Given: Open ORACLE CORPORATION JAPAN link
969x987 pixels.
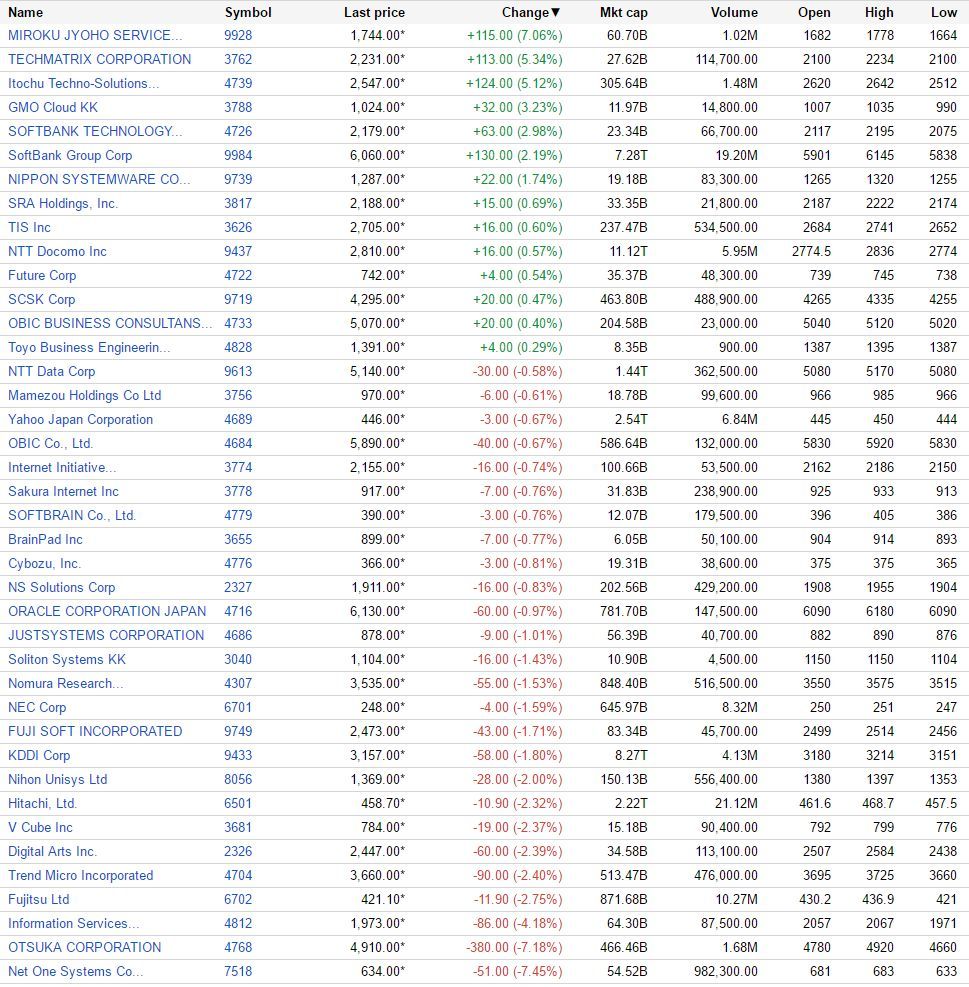Looking at the screenshot, I should pyautogui.click(x=107, y=611).
